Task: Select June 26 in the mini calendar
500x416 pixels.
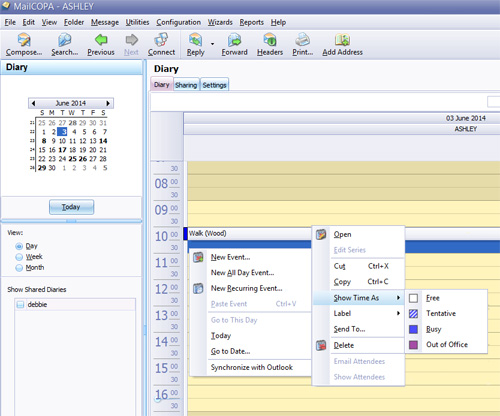Action: [x=83, y=159]
